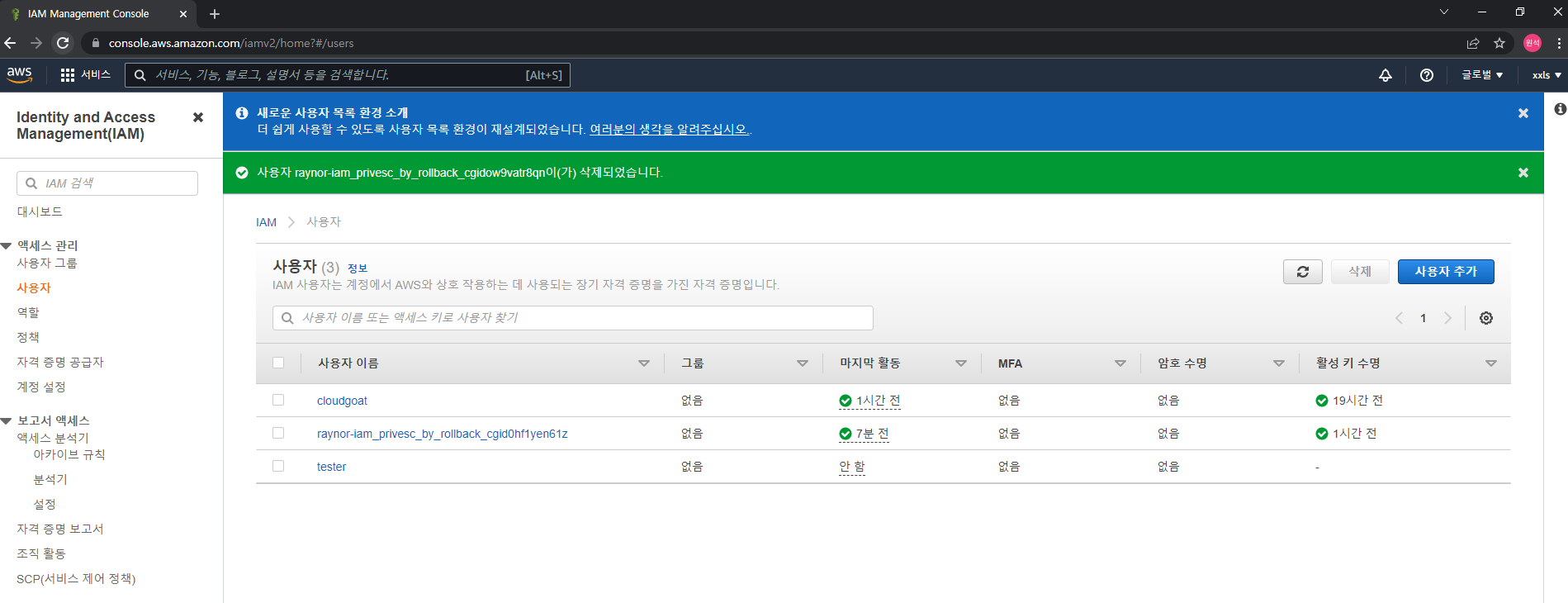Click the AWS logo home icon
Screen dimensions: 1568x603
point(19,74)
